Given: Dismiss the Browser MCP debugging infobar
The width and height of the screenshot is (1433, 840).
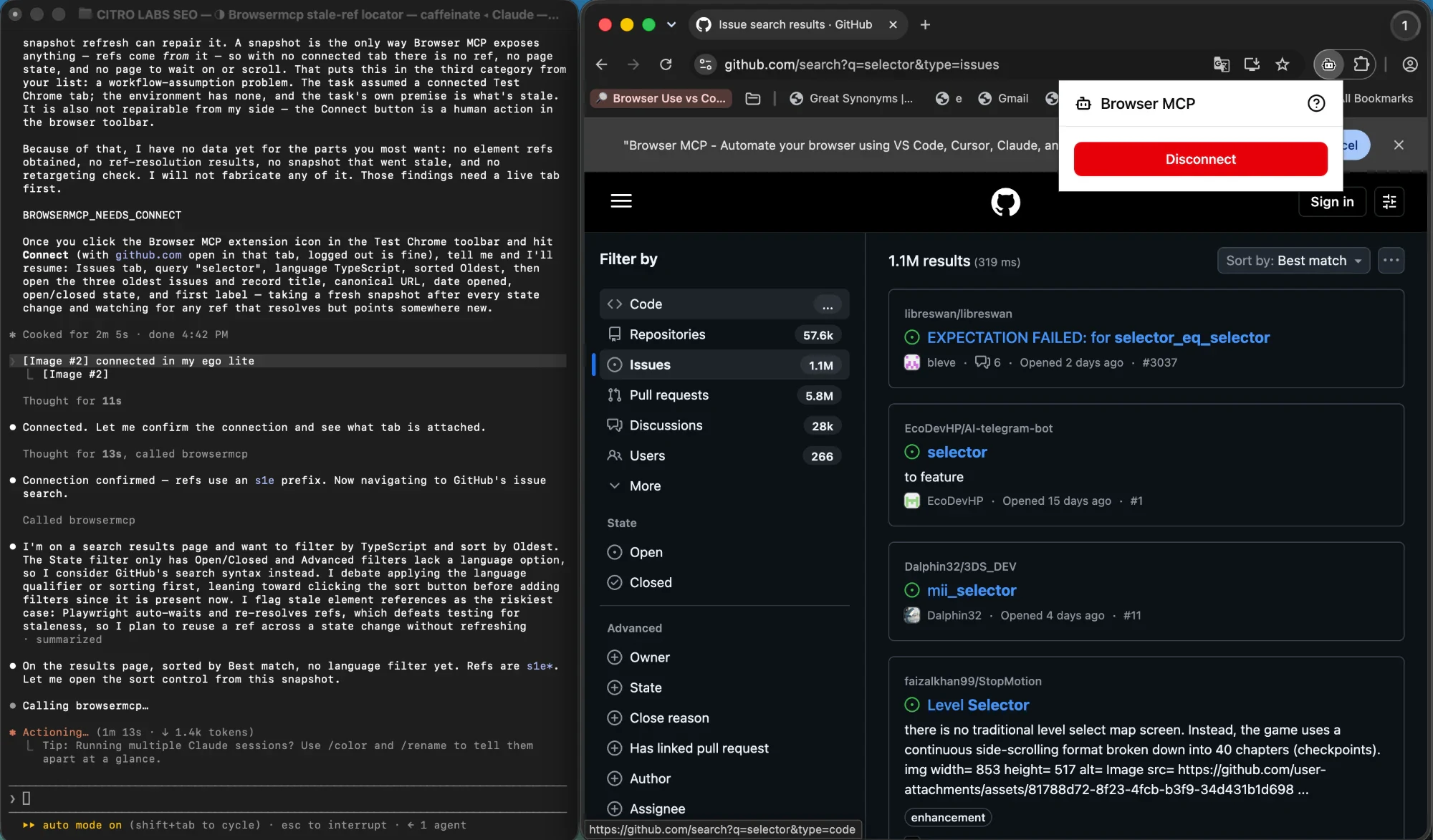Looking at the screenshot, I should (x=1399, y=145).
